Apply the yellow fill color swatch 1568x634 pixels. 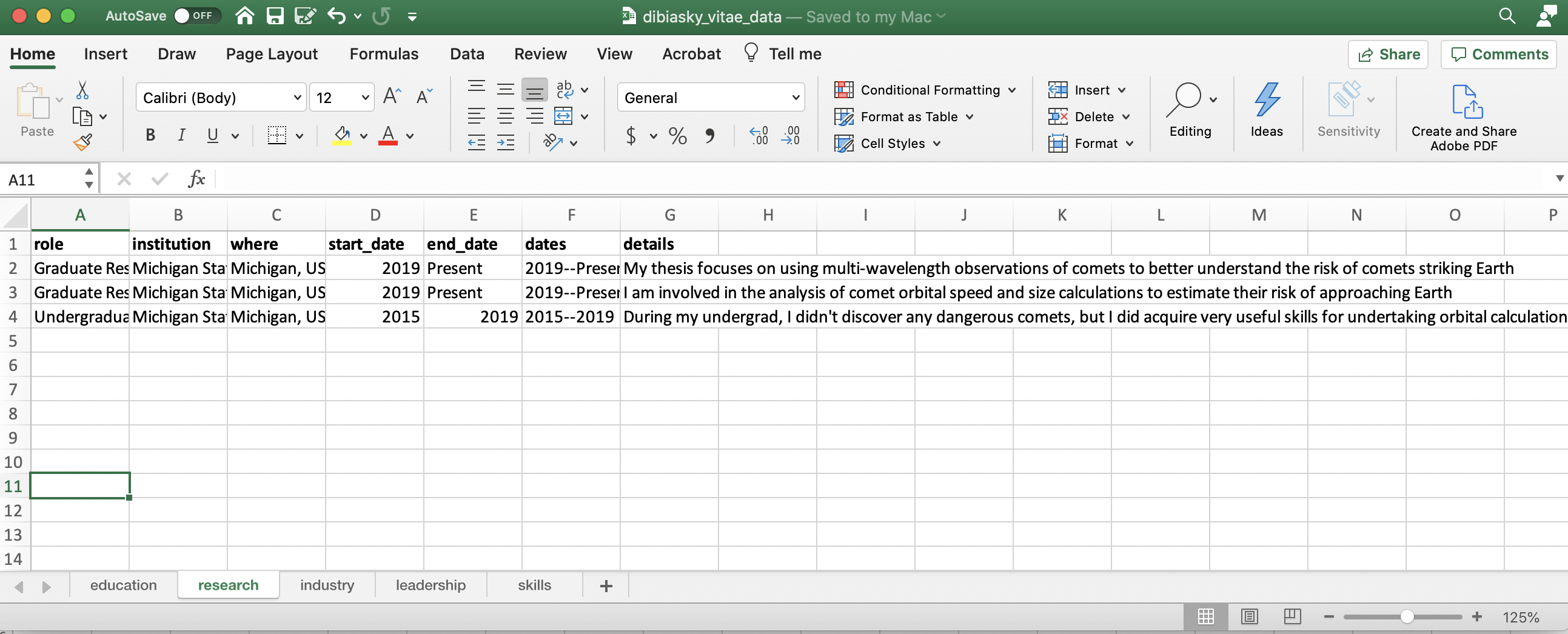click(x=341, y=136)
